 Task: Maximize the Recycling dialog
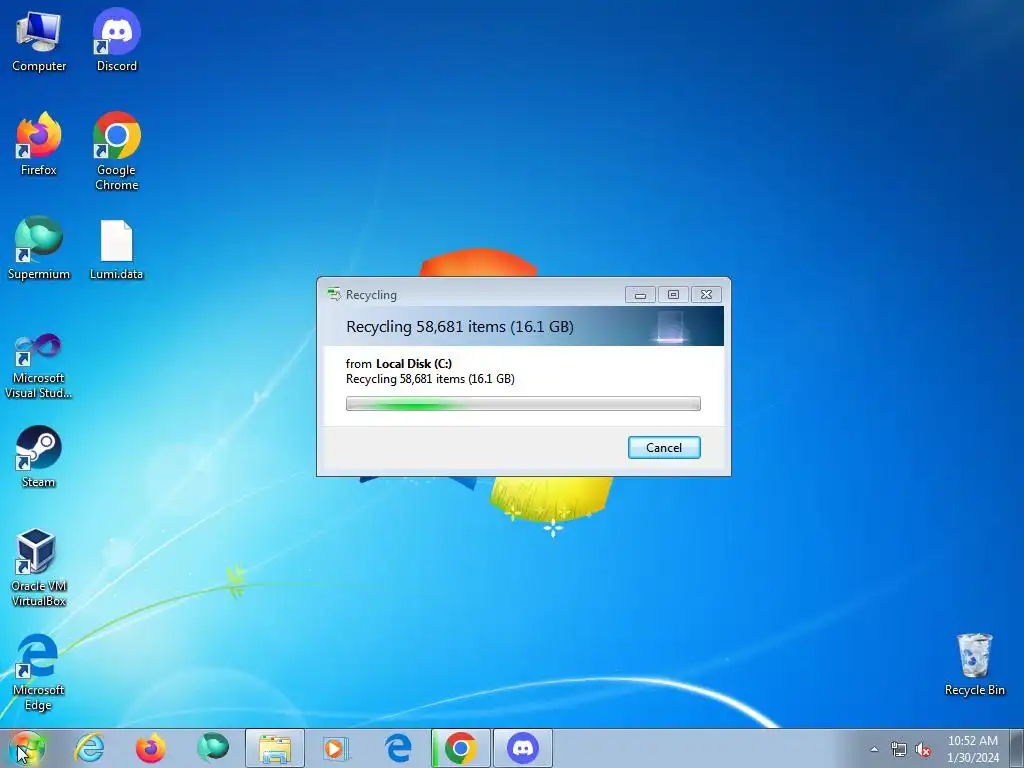(x=673, y=295)
